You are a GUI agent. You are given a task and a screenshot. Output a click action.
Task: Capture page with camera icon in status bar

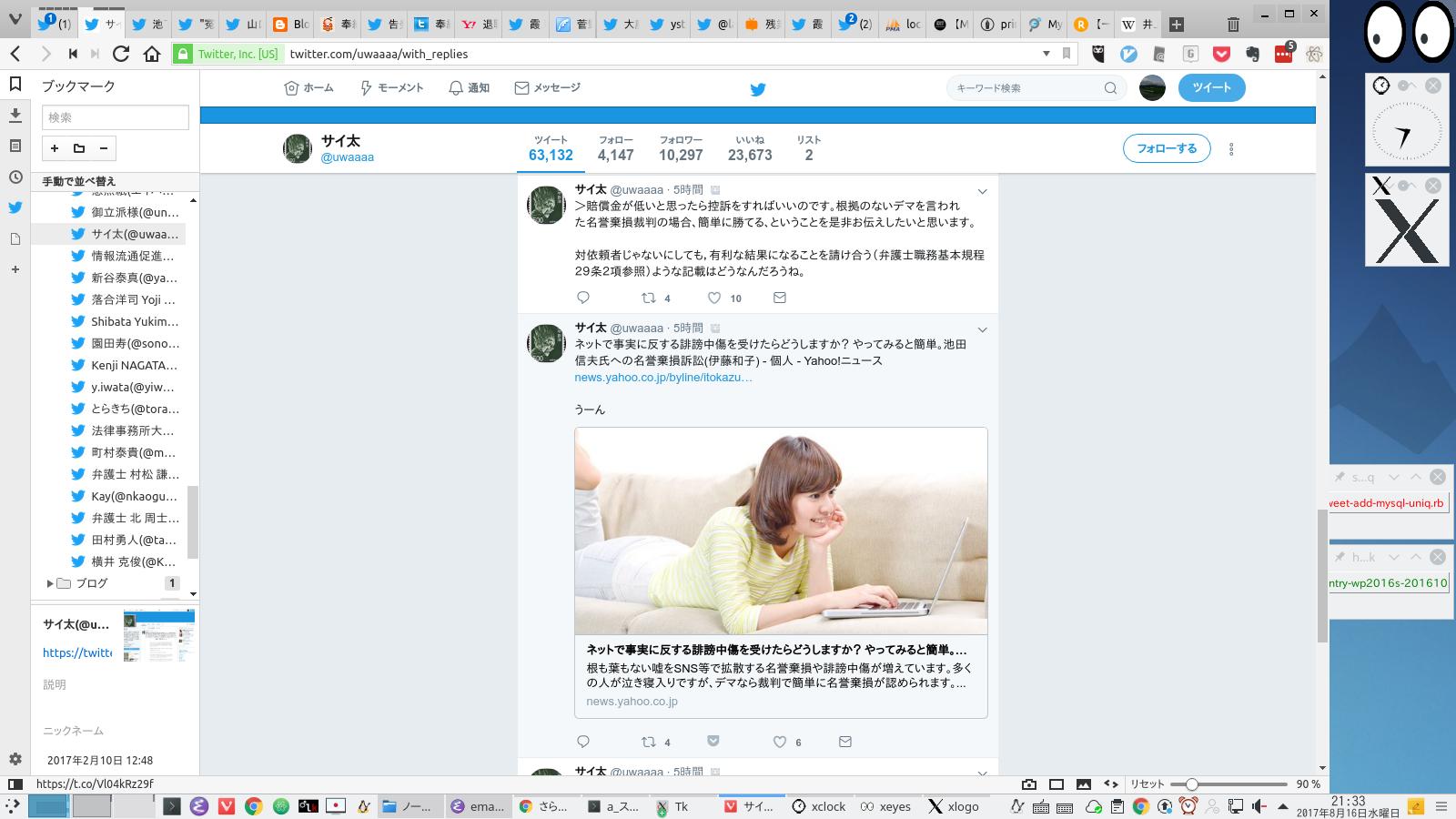point(1029,784)
